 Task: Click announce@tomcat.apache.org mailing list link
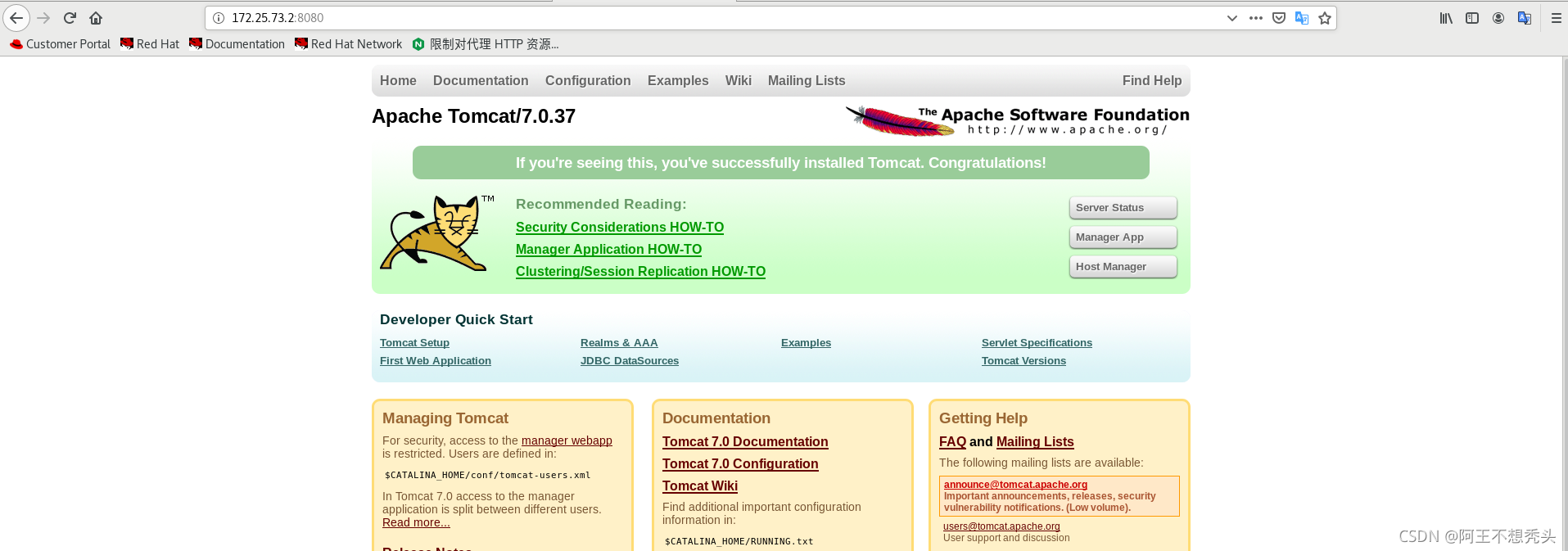(x=1015, y=485)
